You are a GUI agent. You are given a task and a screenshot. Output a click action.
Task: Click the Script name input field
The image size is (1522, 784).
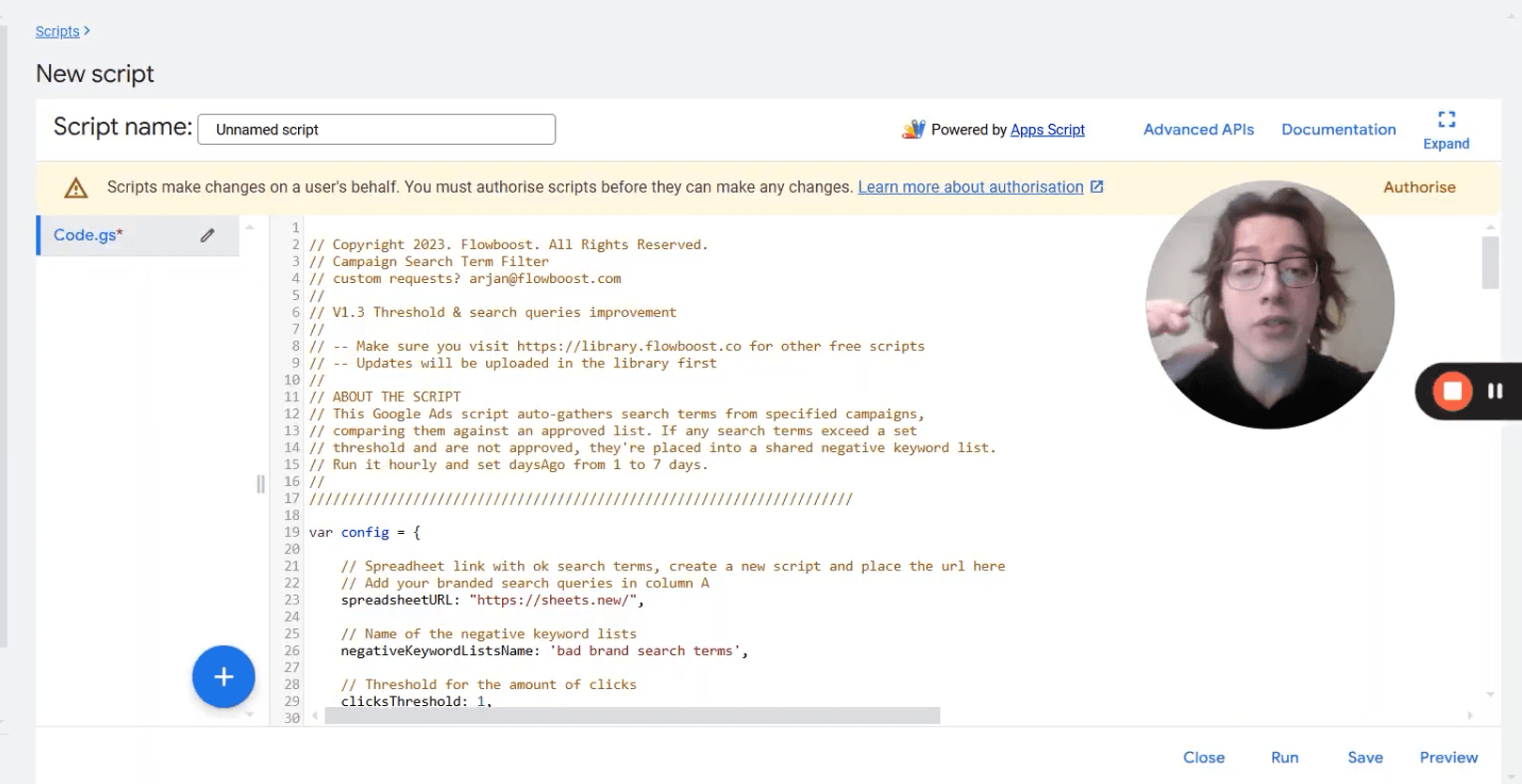(x=377, y=130)
